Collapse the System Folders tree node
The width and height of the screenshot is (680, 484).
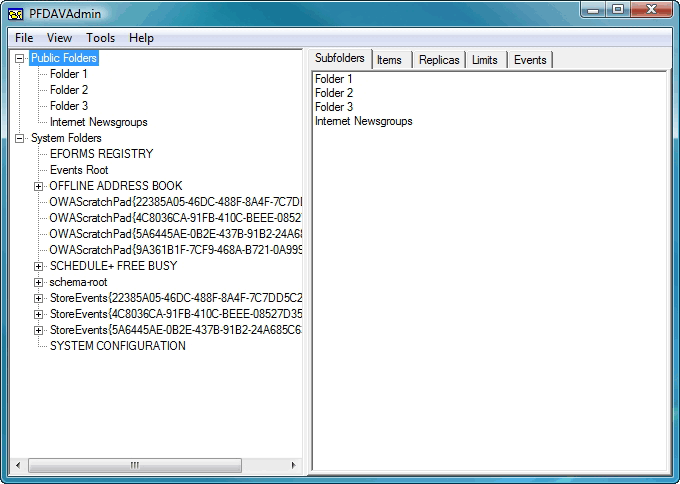[x=19, y=138]
